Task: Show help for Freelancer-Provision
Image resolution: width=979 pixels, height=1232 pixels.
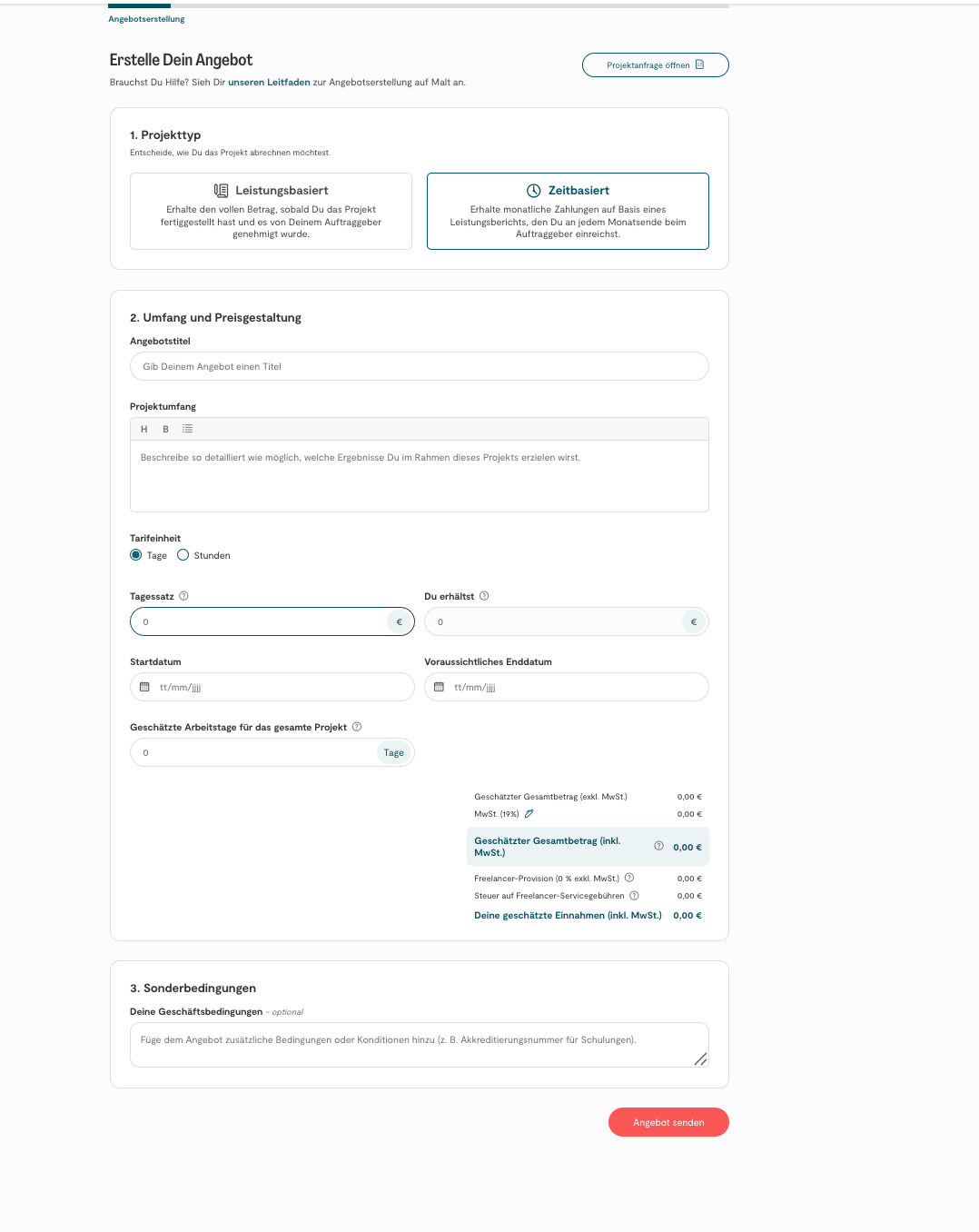Action: (x=629, y=878)
